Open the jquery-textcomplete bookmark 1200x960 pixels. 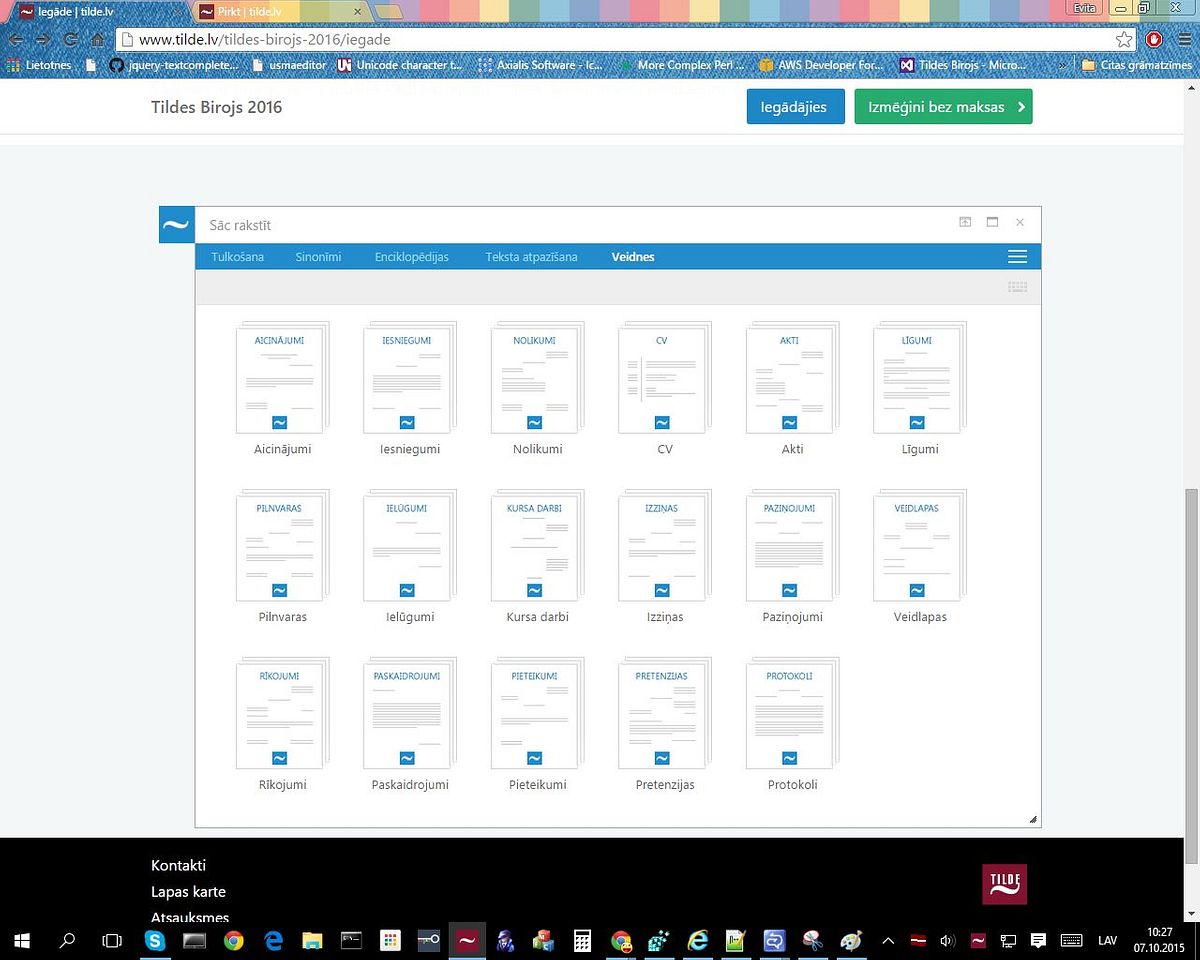174,65
